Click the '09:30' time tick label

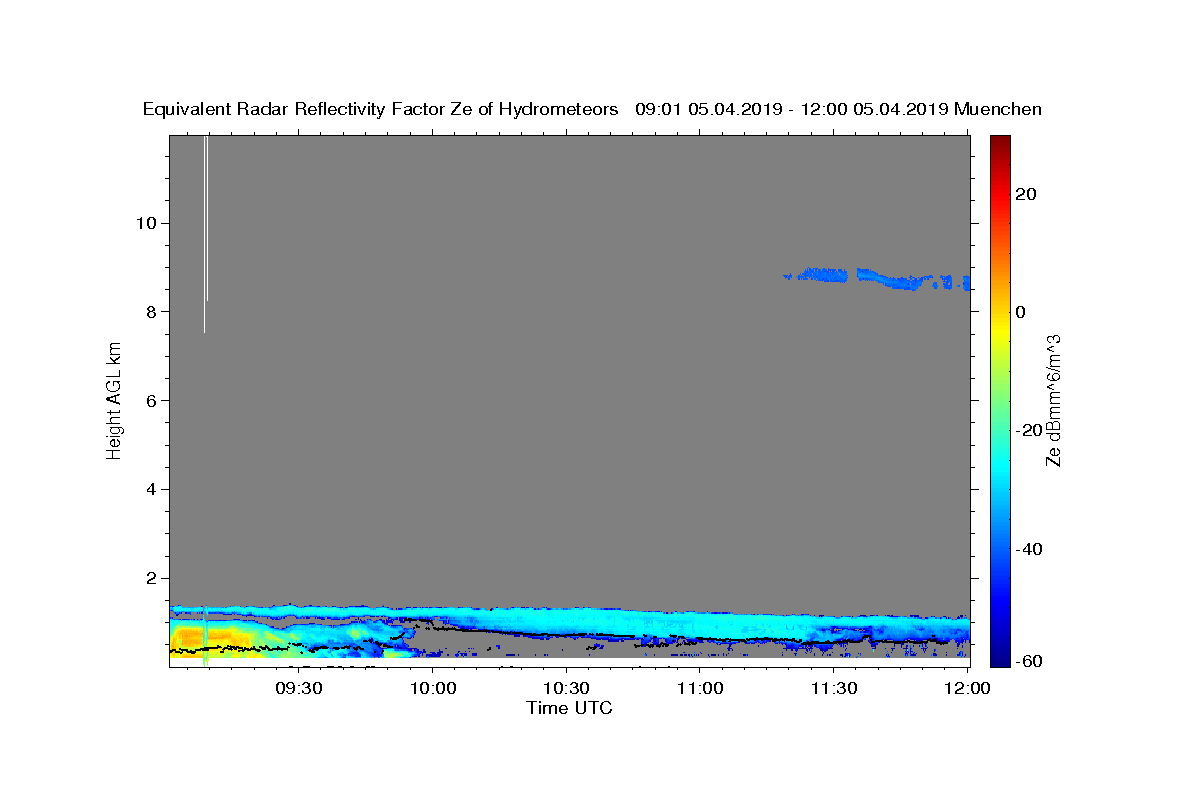pos(300,688)
